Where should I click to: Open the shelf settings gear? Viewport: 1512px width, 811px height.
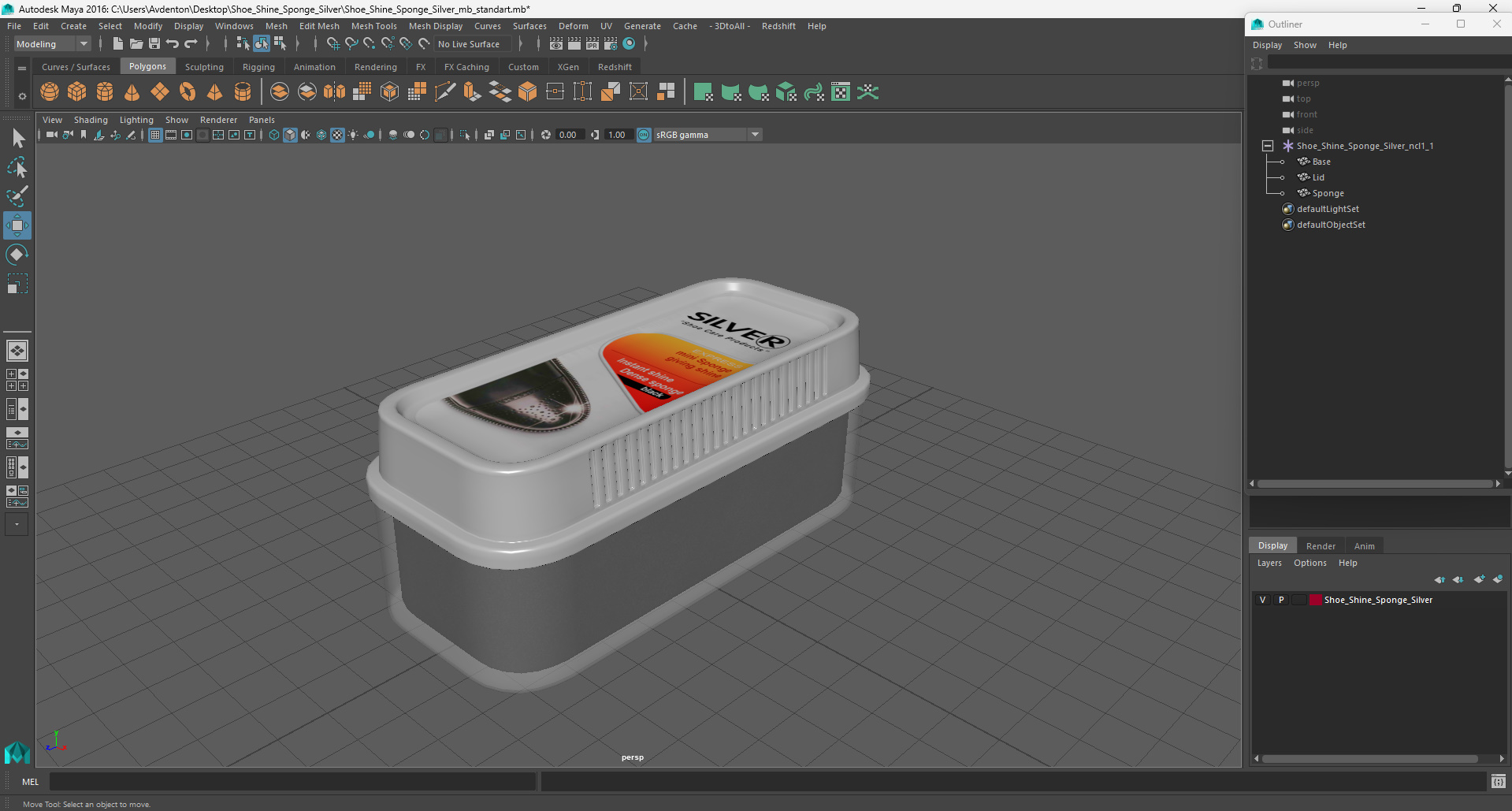coord(22,96)
